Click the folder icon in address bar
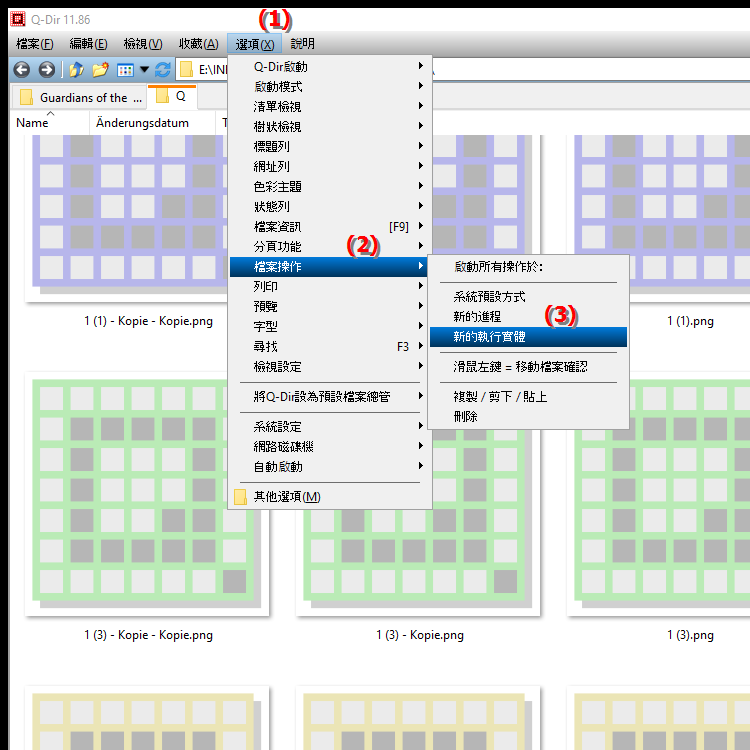The height and width of the screenshot is (750, 750). click(186, 70)
